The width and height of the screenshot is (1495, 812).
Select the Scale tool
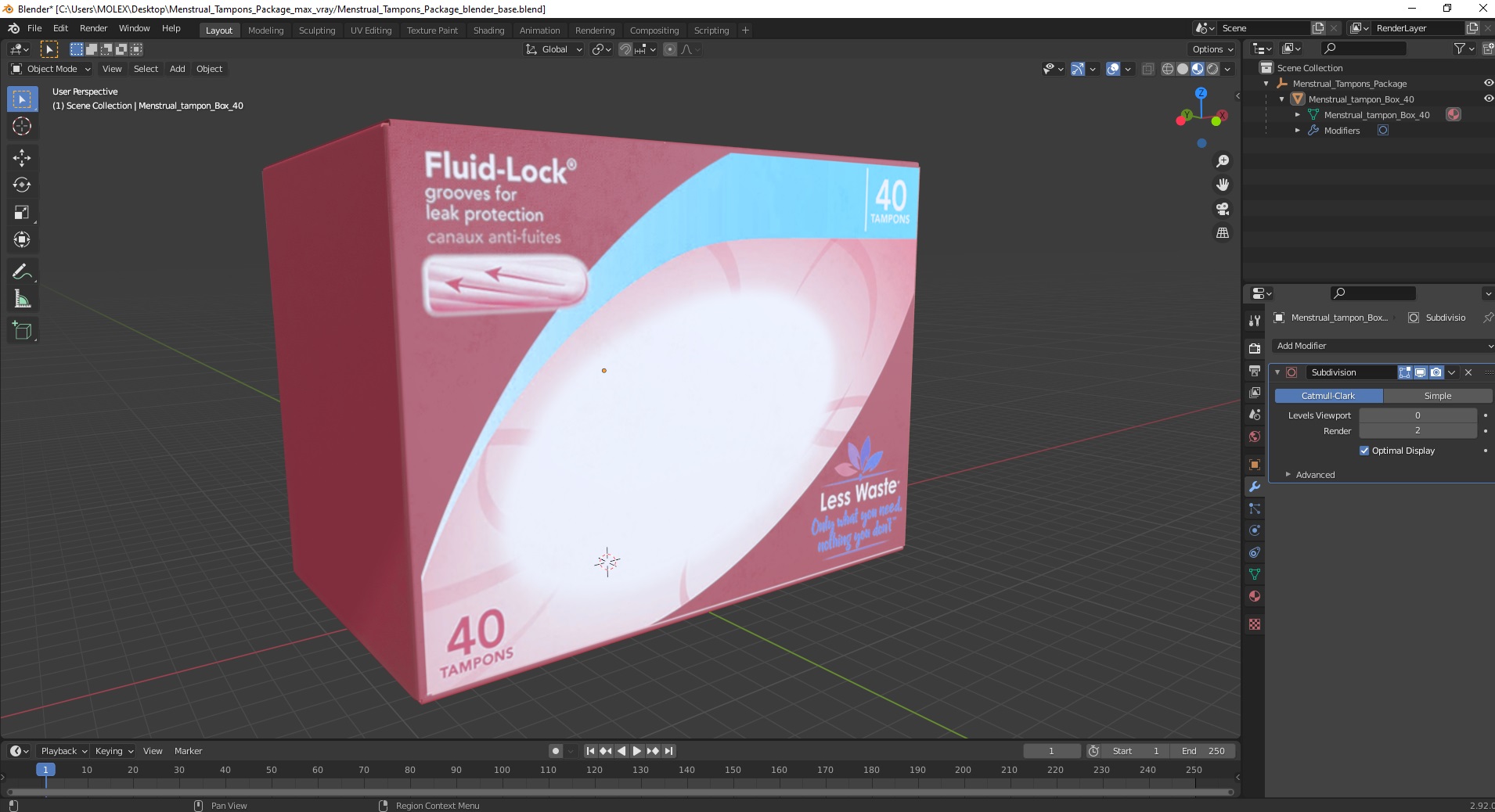point(22,213)
